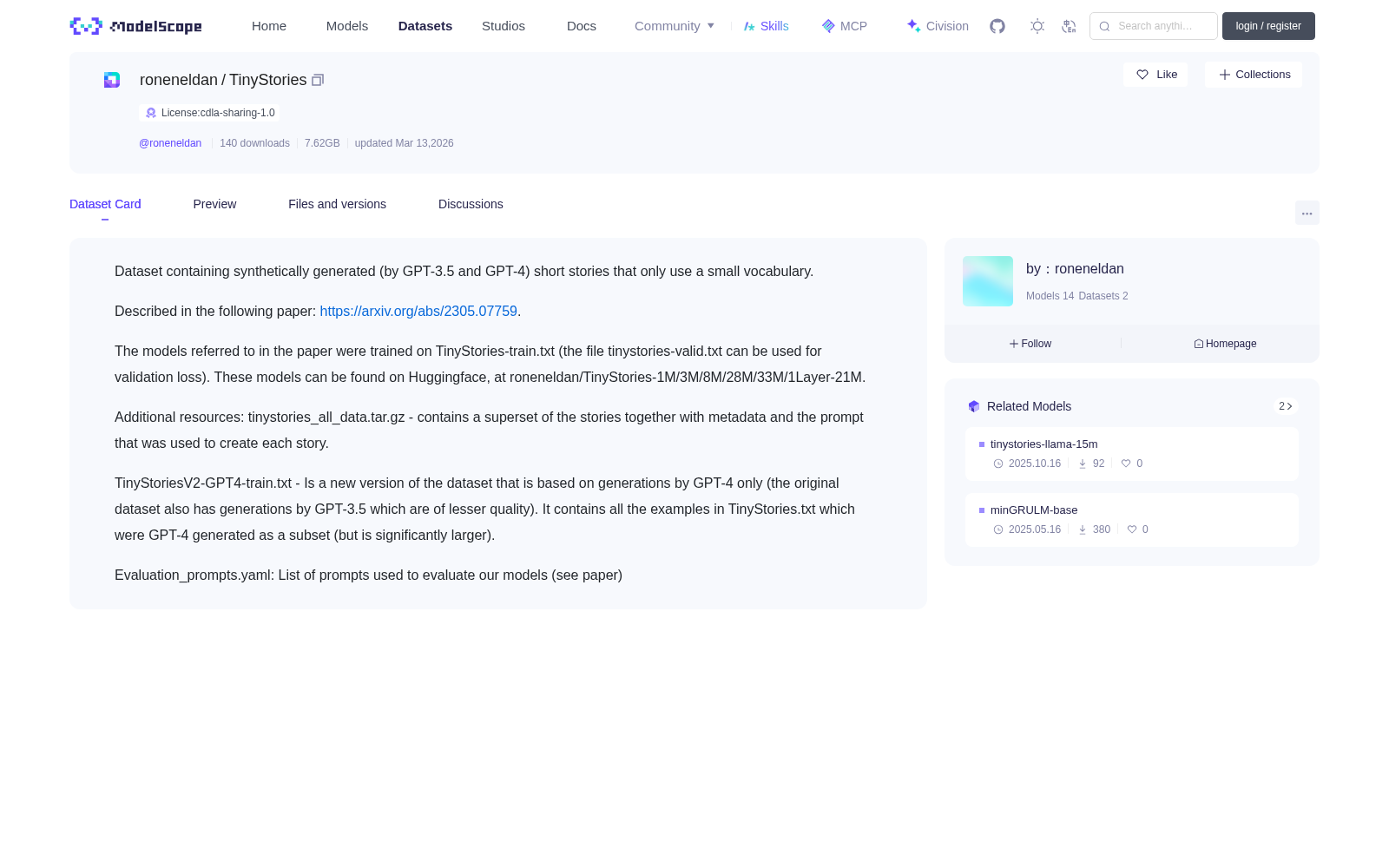The width and height of the screenshot is (1389, 868).
Task: Click heart icon on tinystories-llama-15m card
Action: coord(1126,464)
